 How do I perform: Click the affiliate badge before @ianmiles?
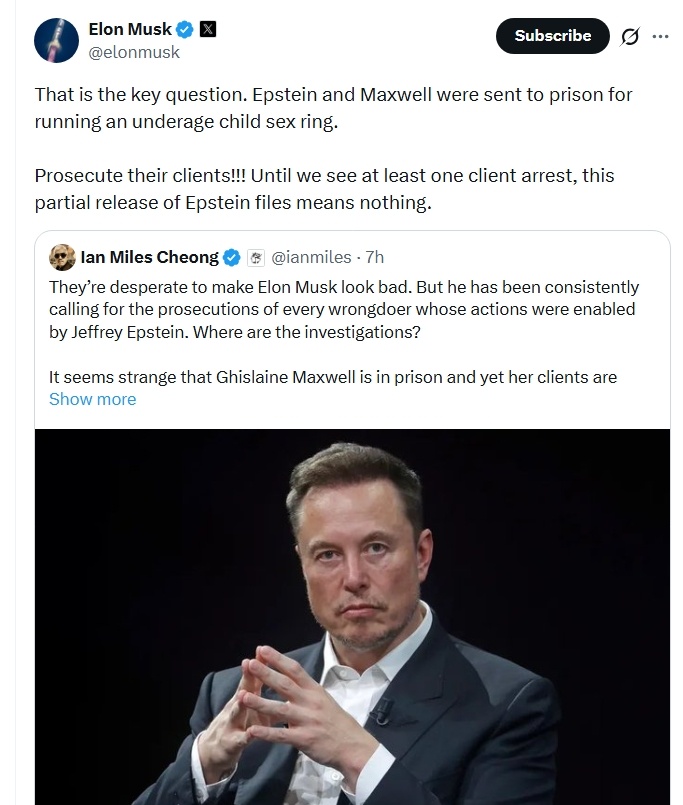tap(255, 258)
